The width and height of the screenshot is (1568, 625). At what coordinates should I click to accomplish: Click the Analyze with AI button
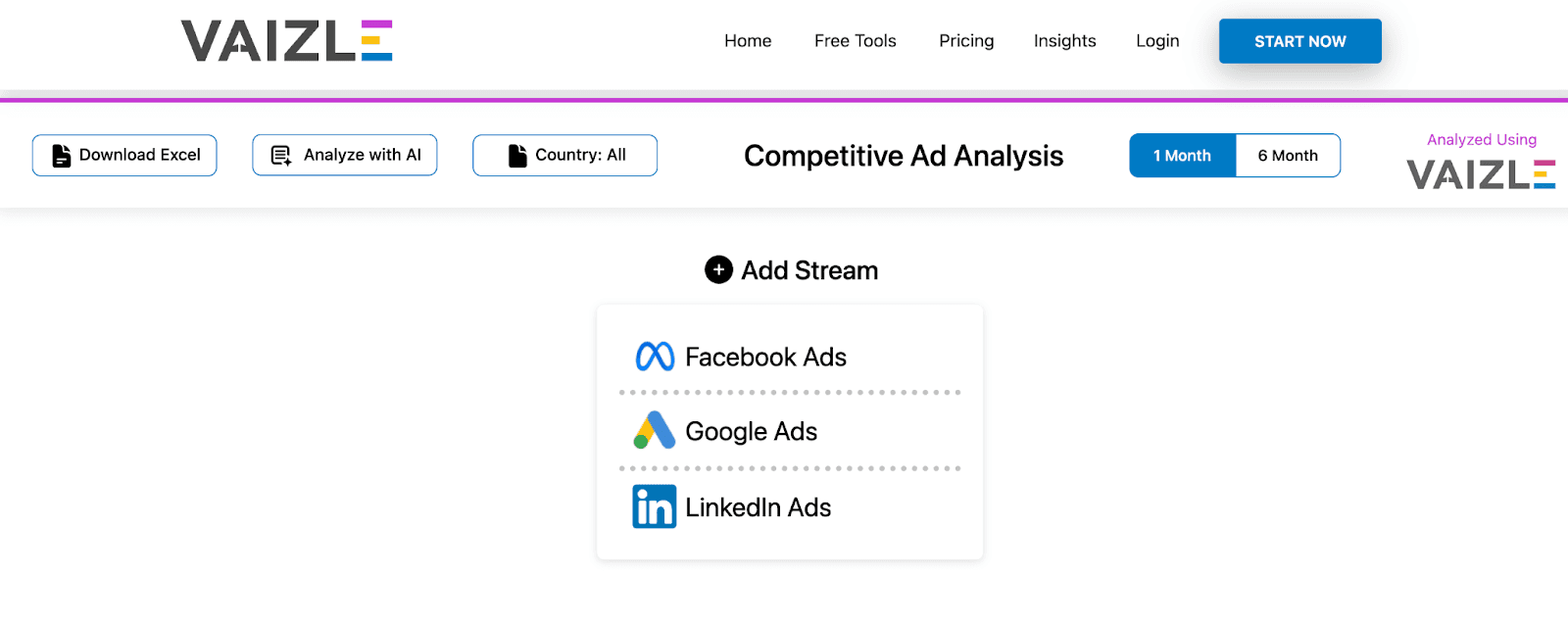[x=344, y=155]
